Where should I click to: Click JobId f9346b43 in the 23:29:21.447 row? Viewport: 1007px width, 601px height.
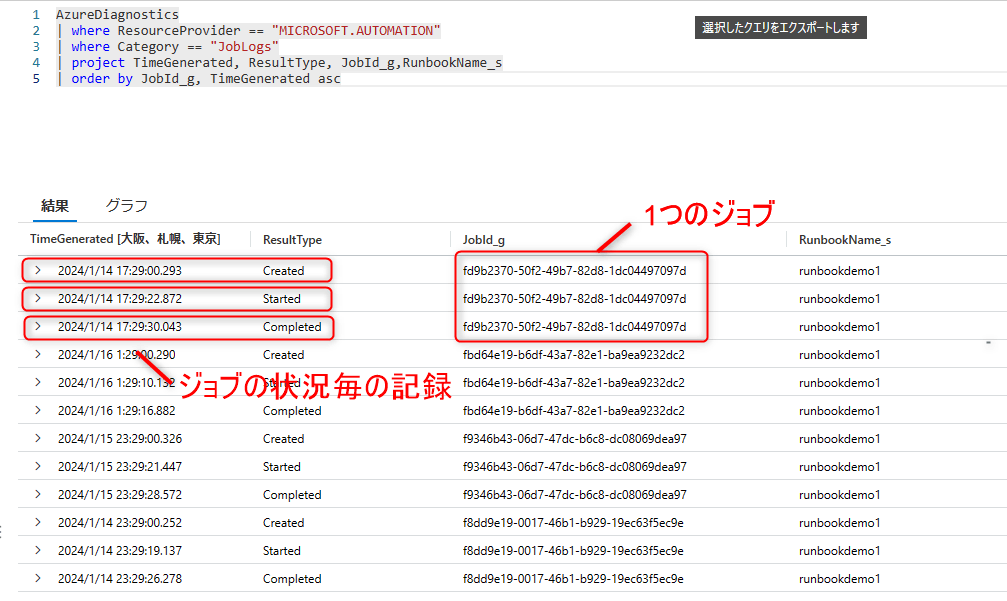coord(574,466)
